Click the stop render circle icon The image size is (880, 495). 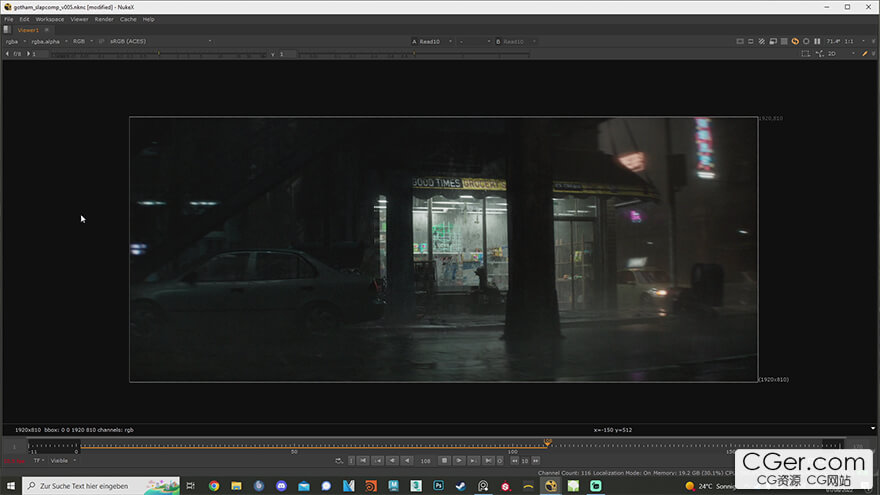tap(806, 41)
